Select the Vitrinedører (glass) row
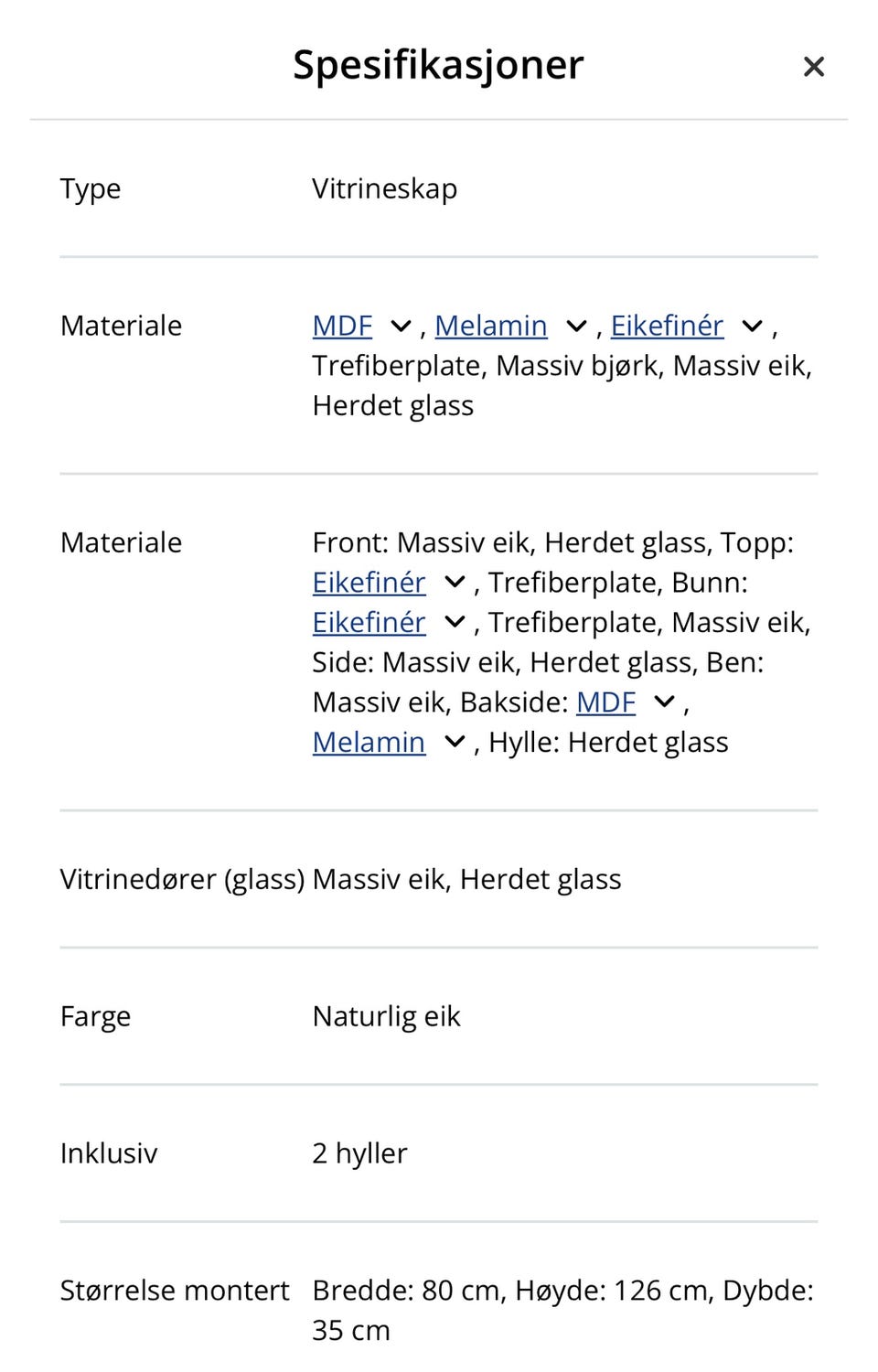 [x=184, y=879]
